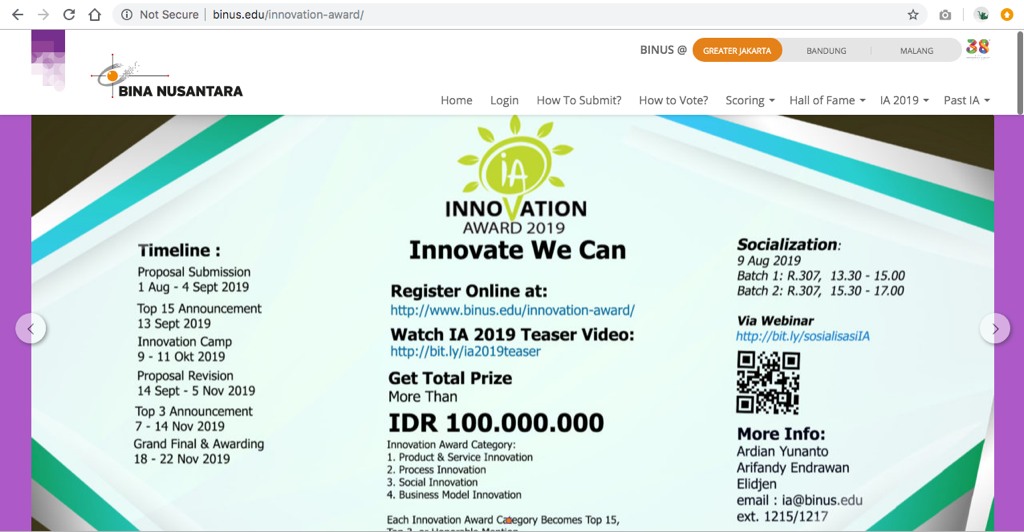
Task: Click the 'Innovate We Can' heading
Action: (x=517, y=250)
